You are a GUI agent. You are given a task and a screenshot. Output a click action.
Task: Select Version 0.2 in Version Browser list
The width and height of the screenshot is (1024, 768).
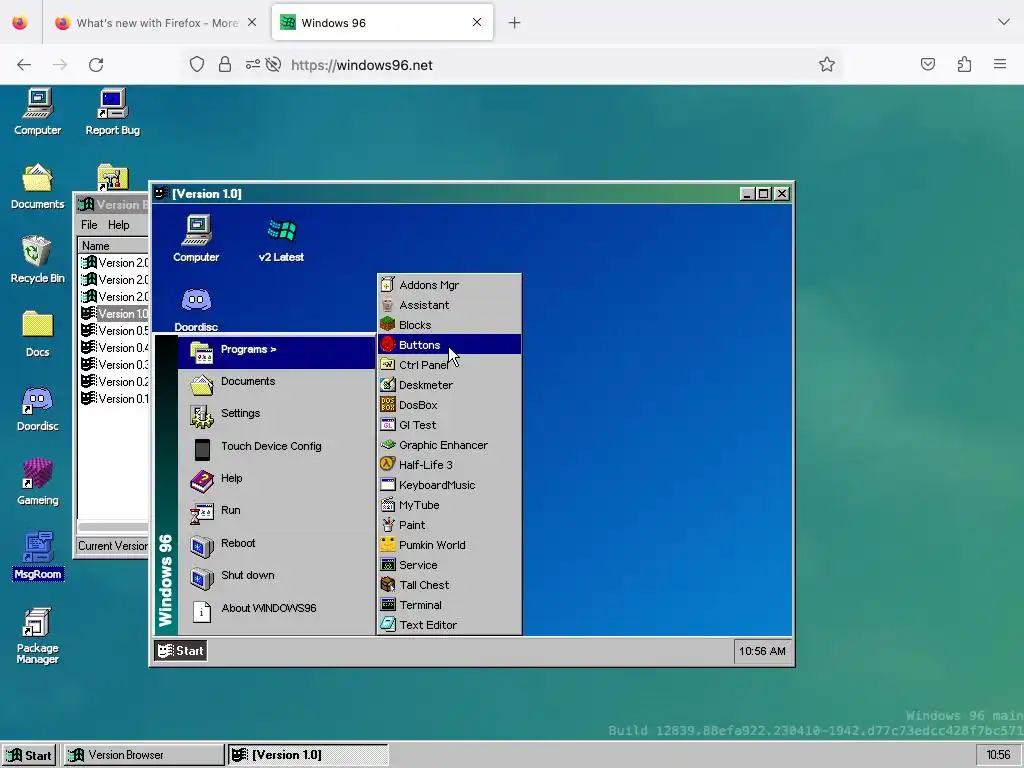[114, 381]
